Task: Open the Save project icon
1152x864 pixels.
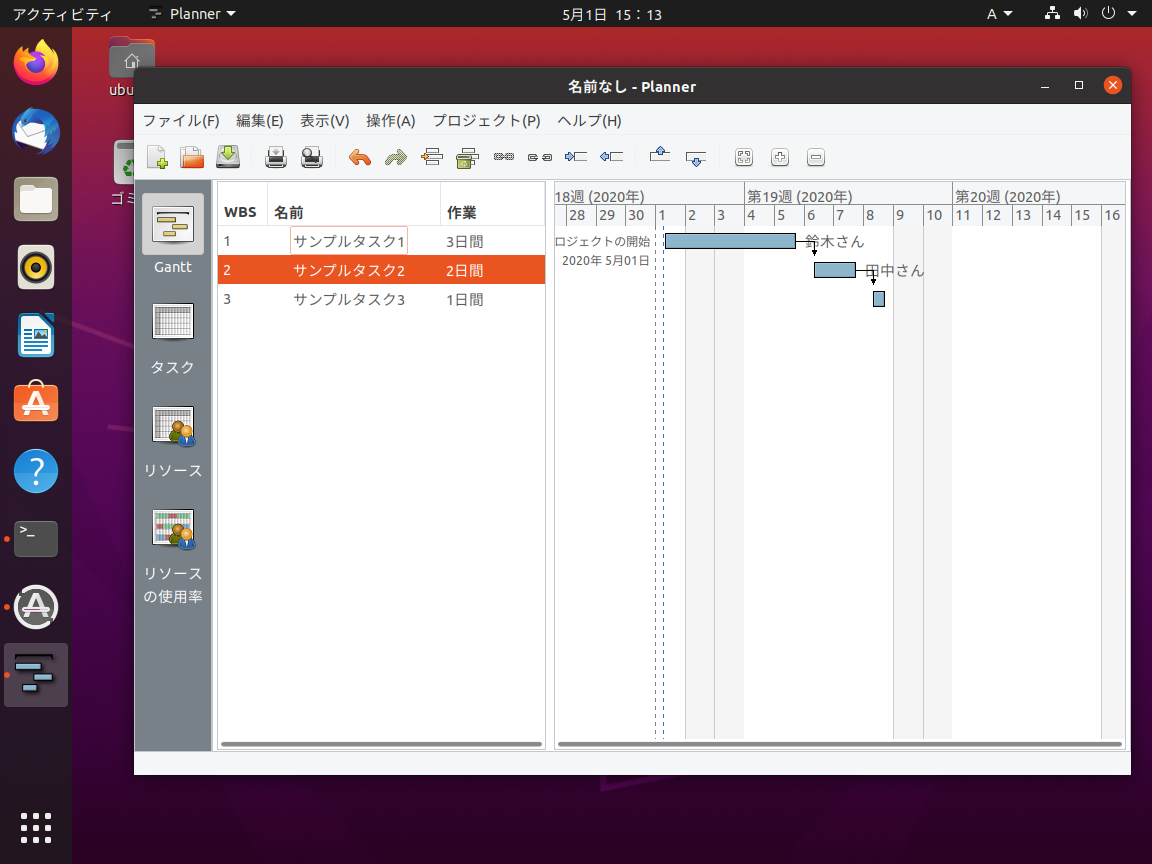Action: pos(227,157)
